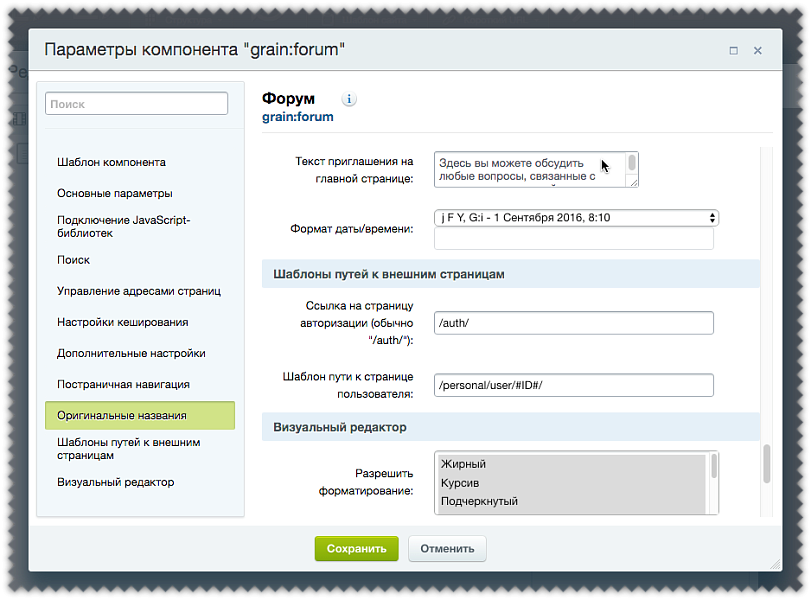This screenshot has width=811, height=600.
Task: Close the grain:forum parameters dialog
Action: pyautogui.click(x=758, y=50)
